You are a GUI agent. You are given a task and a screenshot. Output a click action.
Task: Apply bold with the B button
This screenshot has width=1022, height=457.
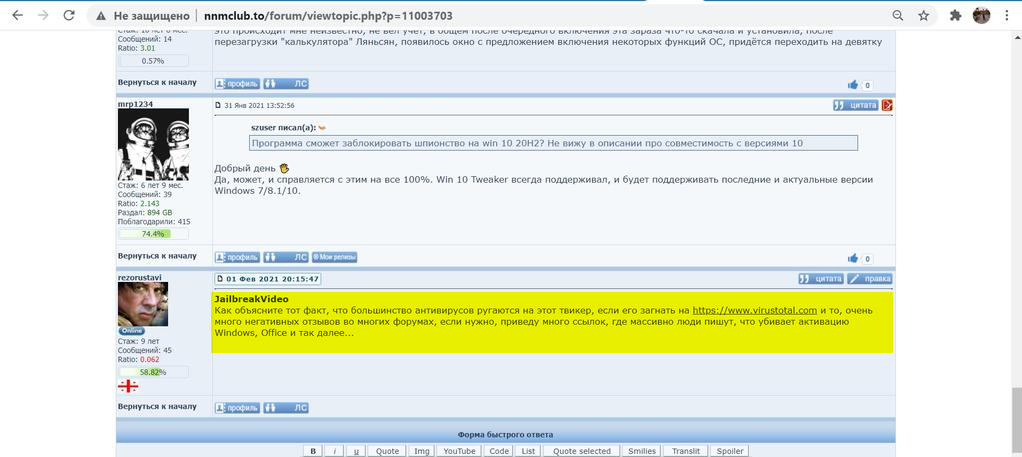click(x=313, y=451)
